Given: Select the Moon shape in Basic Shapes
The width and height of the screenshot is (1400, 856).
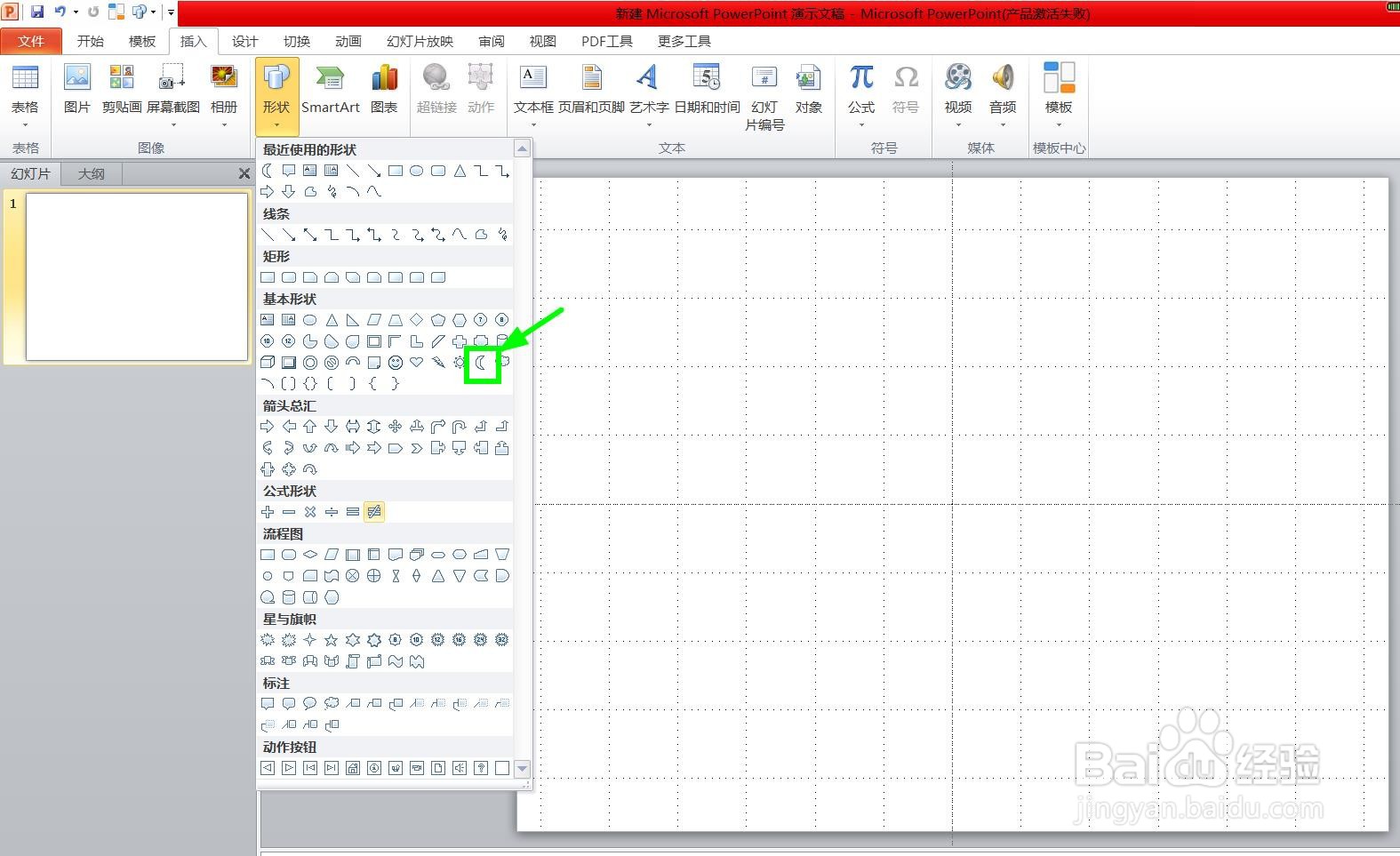Looking at the screenshot, I should 481,363.
